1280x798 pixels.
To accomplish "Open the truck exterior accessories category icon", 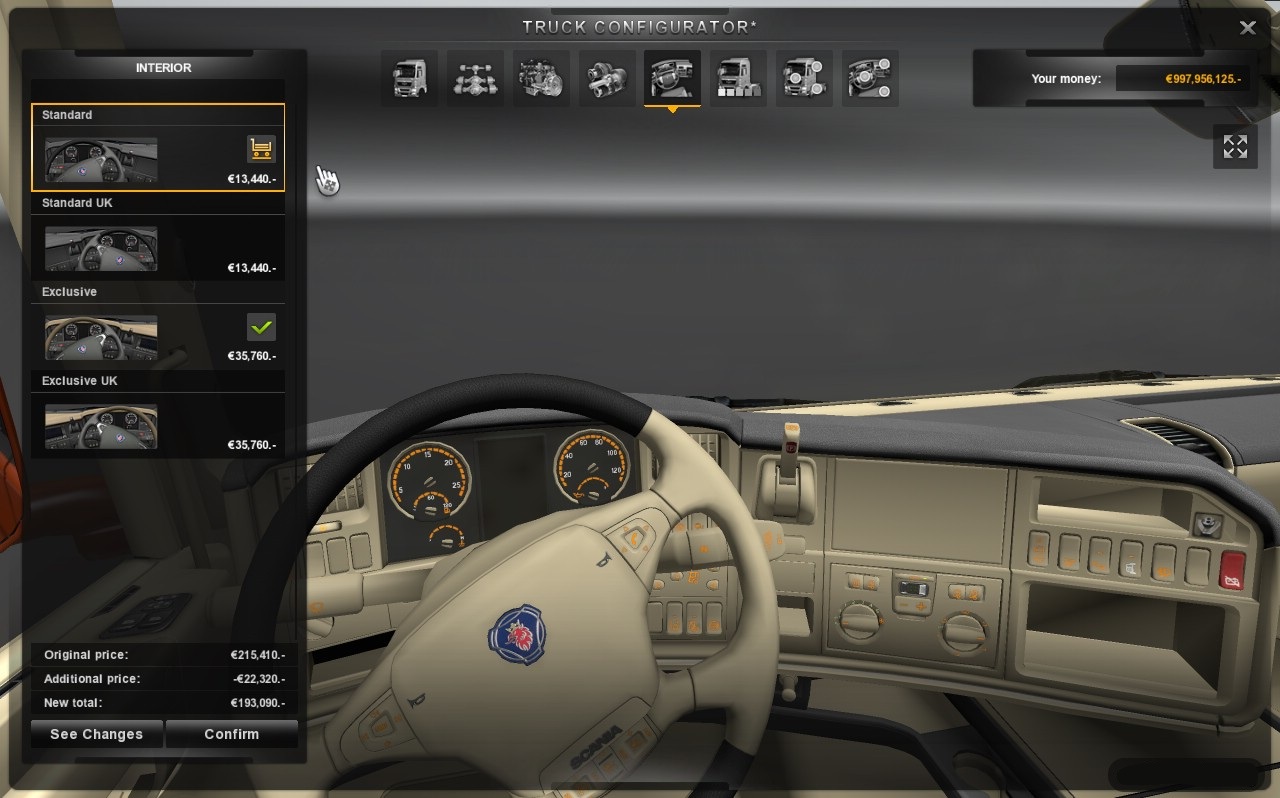I will pos(804,78).
